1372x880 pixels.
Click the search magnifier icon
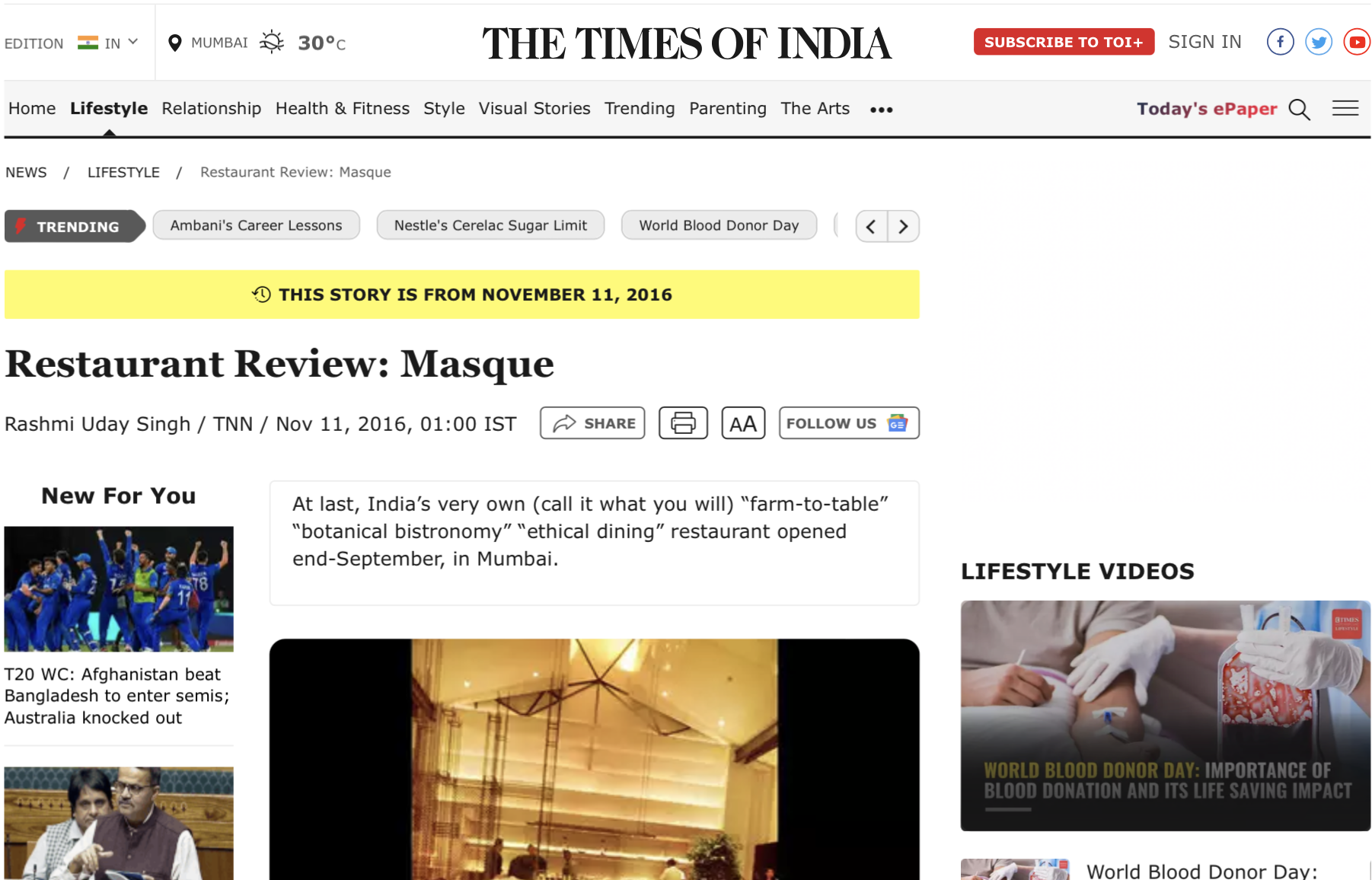click(1299, 110)
